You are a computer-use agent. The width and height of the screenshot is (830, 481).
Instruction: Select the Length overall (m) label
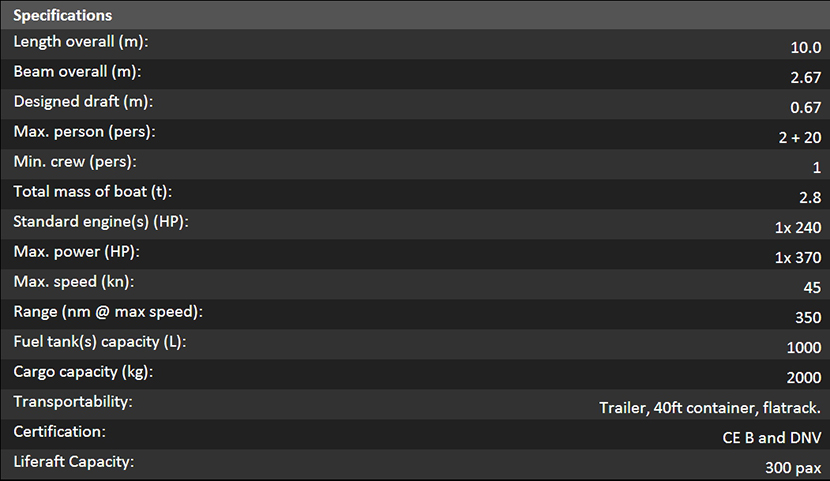[x=81, y=43]
